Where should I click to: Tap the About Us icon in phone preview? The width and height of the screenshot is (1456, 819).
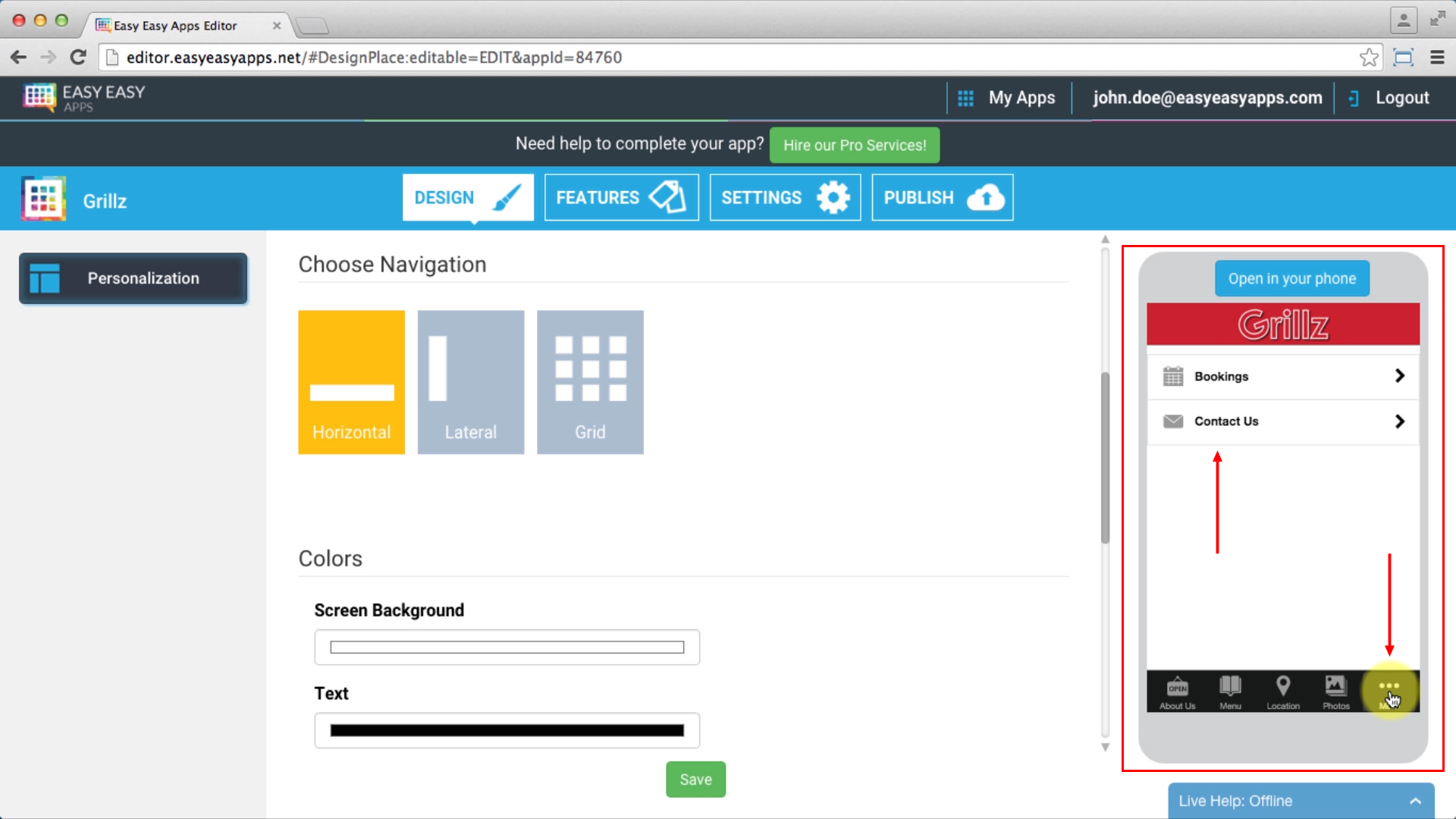[1177, 687]
